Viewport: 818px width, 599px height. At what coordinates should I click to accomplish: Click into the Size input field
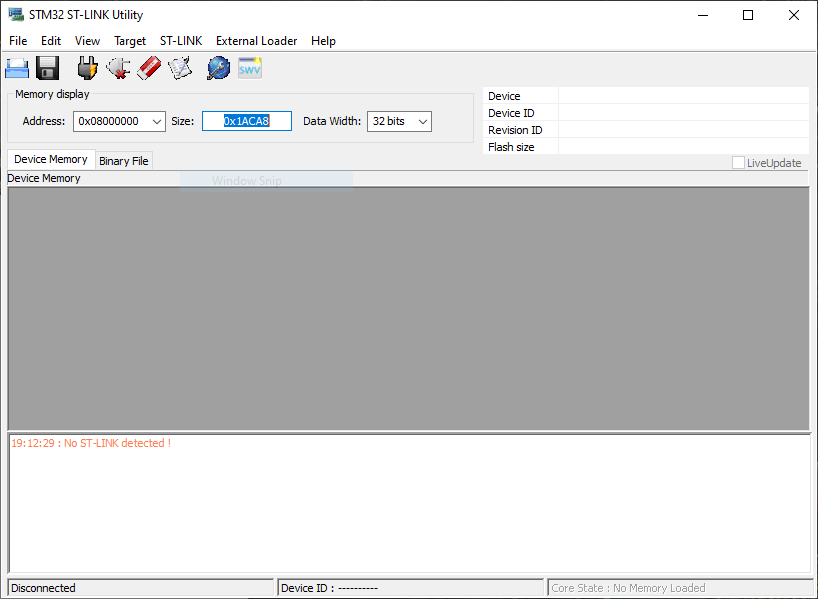click(247, 121)
